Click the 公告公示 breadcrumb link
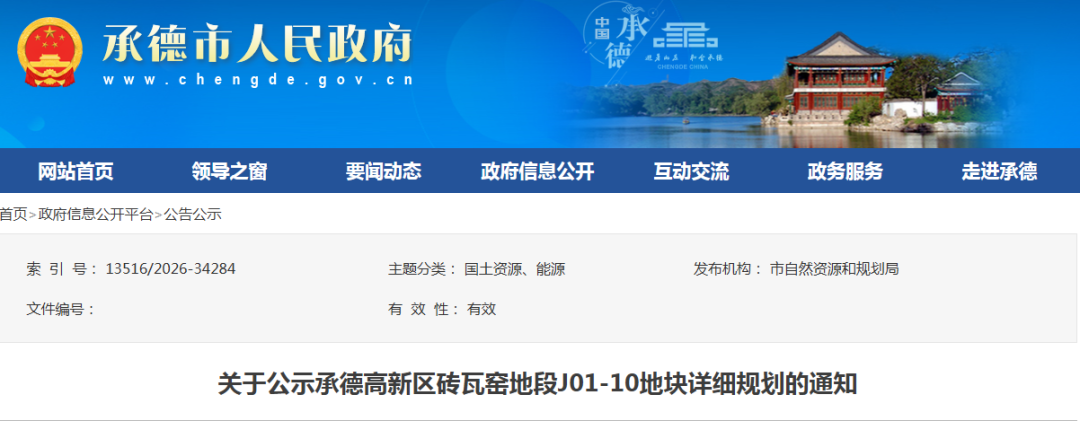 tap(192, 214)
